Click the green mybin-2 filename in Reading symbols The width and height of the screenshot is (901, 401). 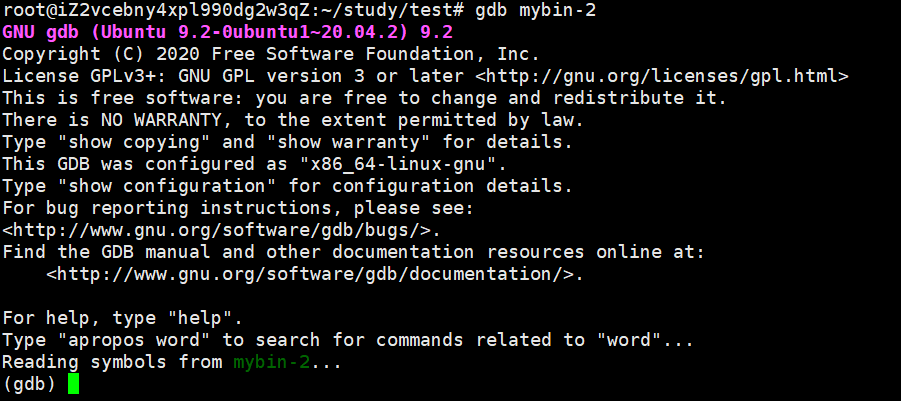[x=271, y=363]
